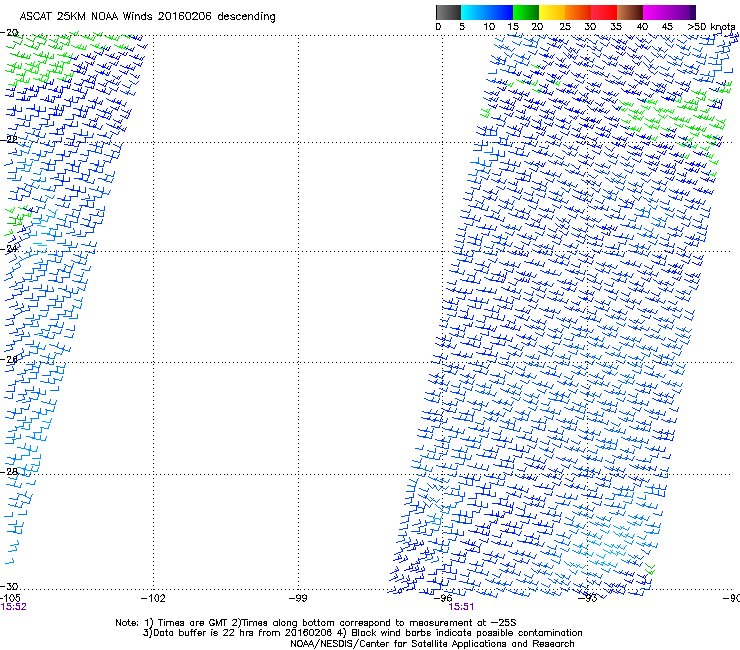Click the red 30-35 knots legend segment
The image size is (740, 650).
coord(604,12)
